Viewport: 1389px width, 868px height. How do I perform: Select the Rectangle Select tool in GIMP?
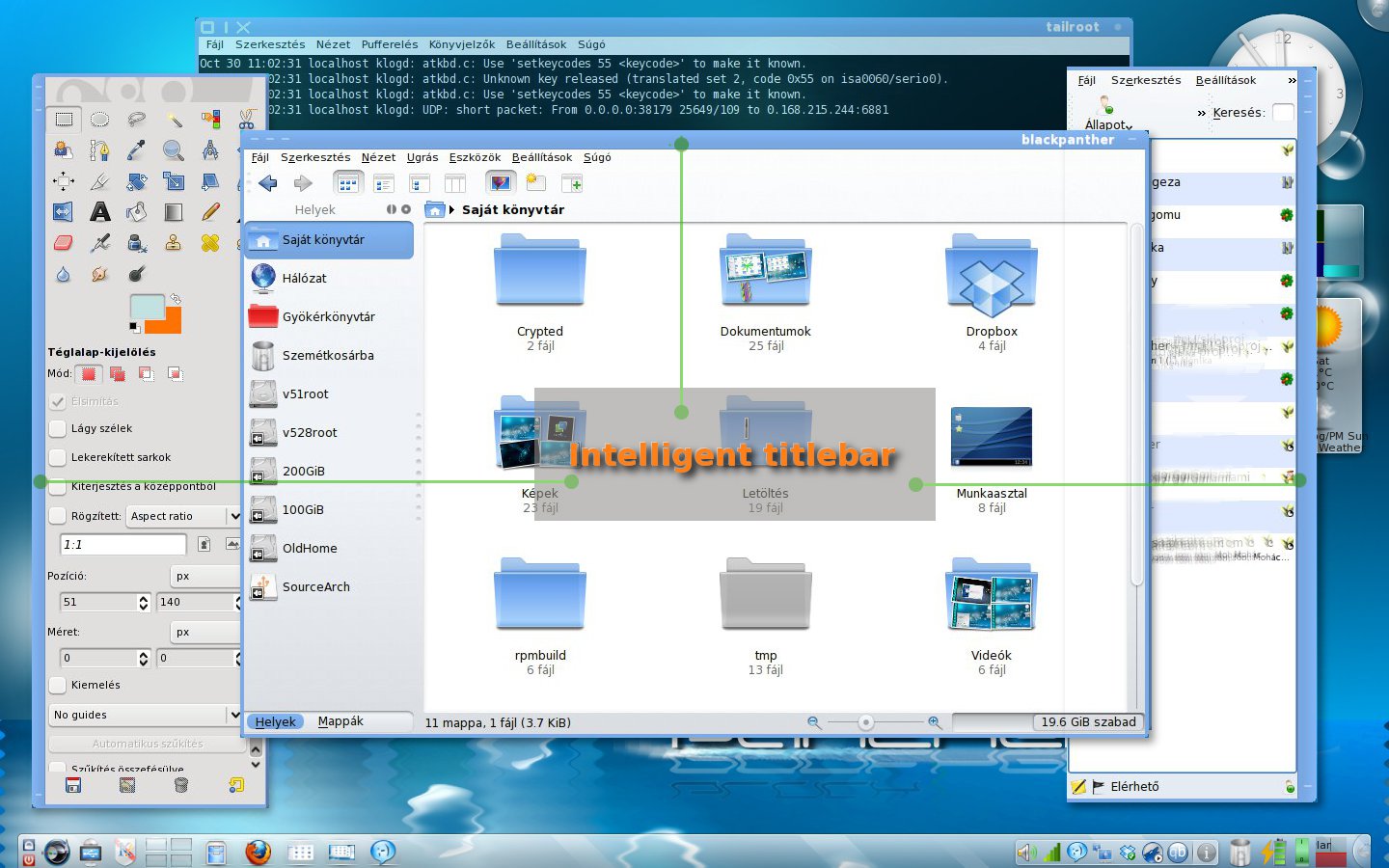click(x=64, y=120)
